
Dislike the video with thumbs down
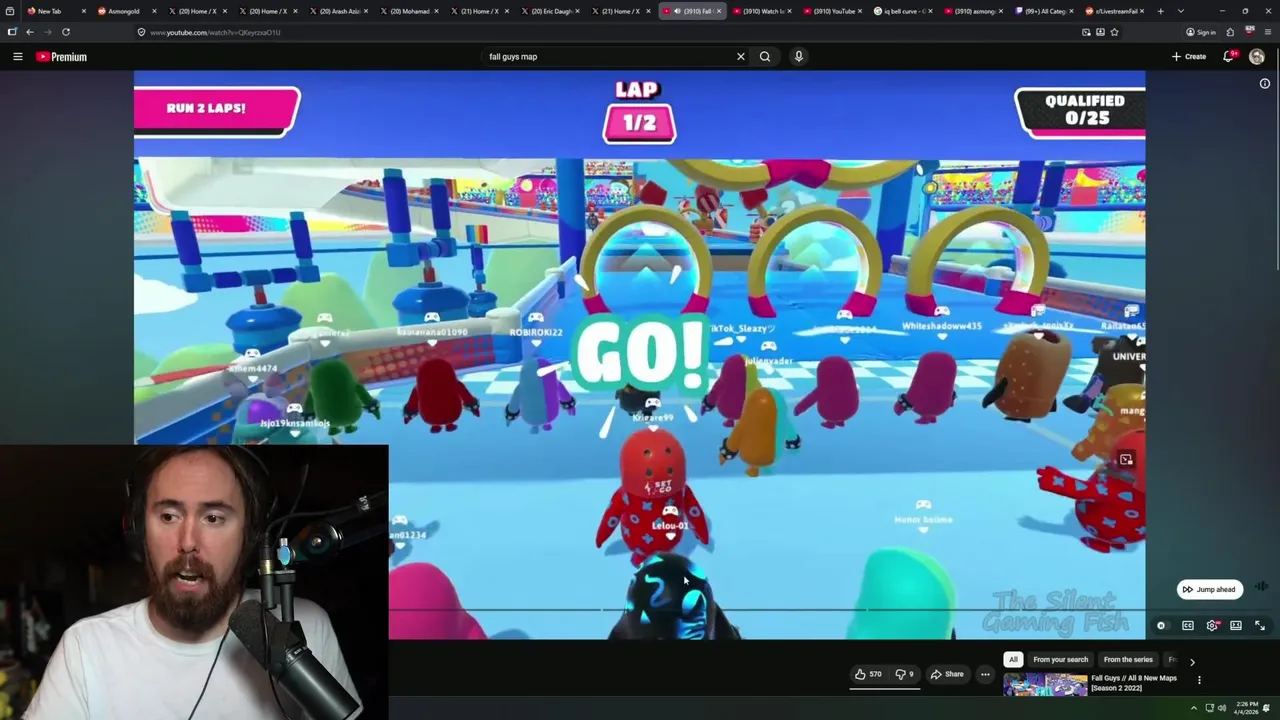904,674
